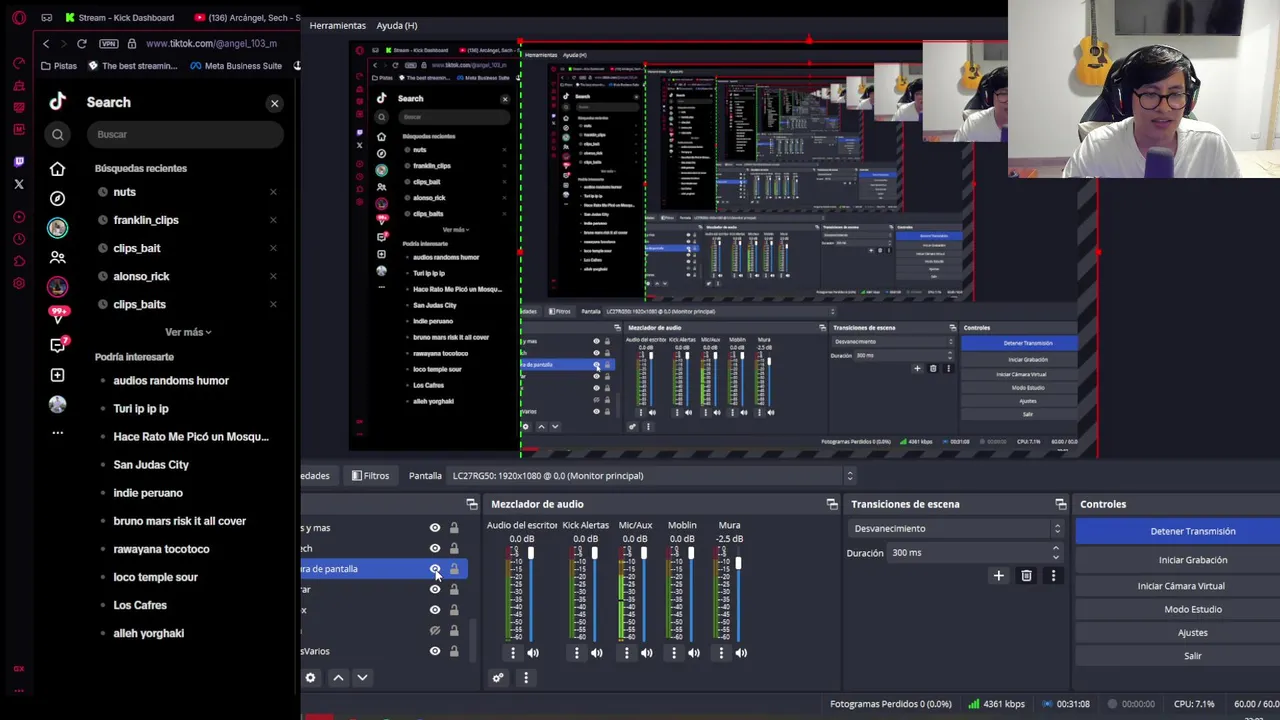Image resolution: width=1280 pixels, height=720 pixels.
Task: Move selected OBS source down
Action: [x=362, y=678]
